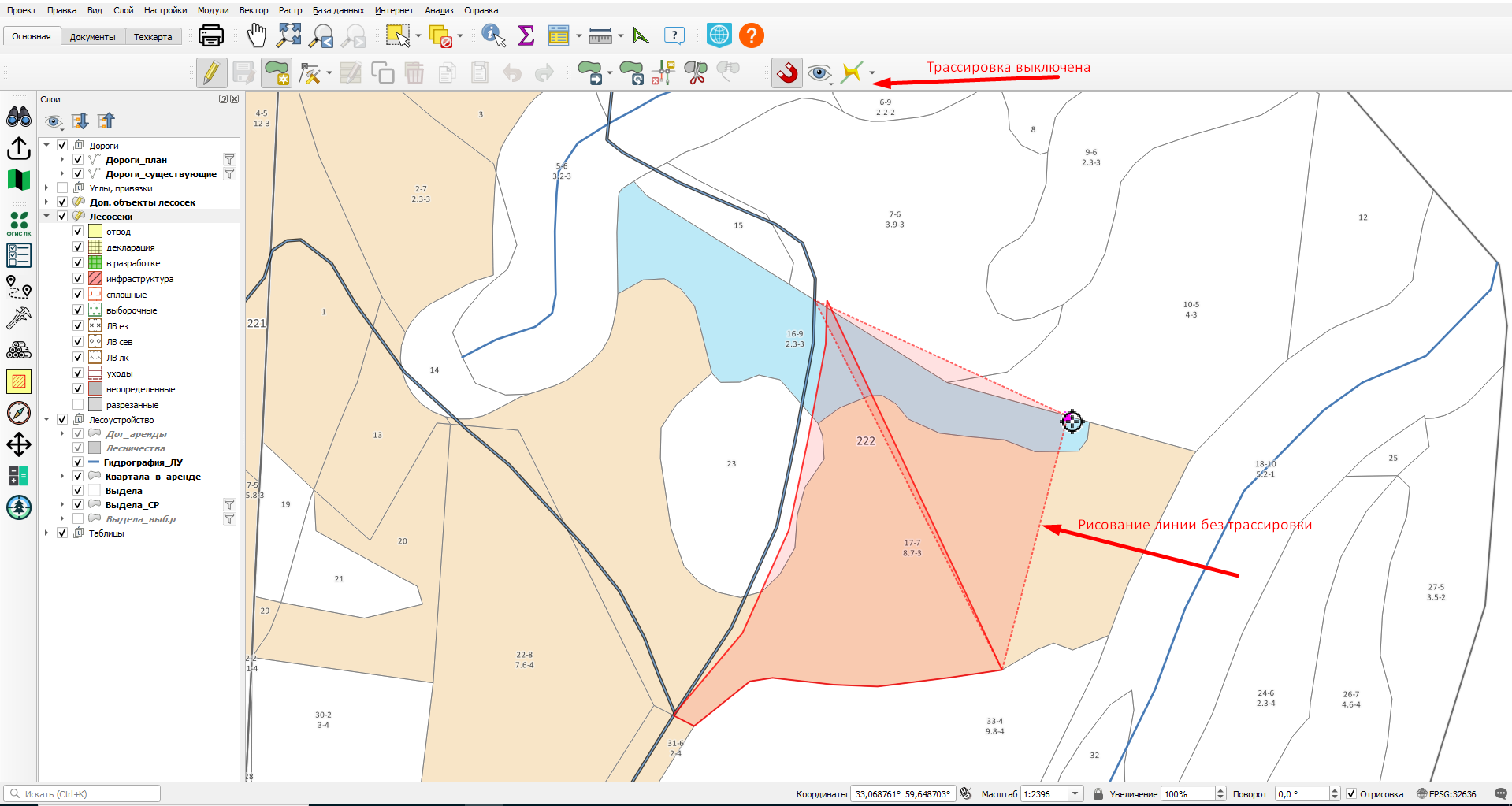
Task: Enable snapping with the magnet icon
Action: pyautogui.click(x=786, y=73)
